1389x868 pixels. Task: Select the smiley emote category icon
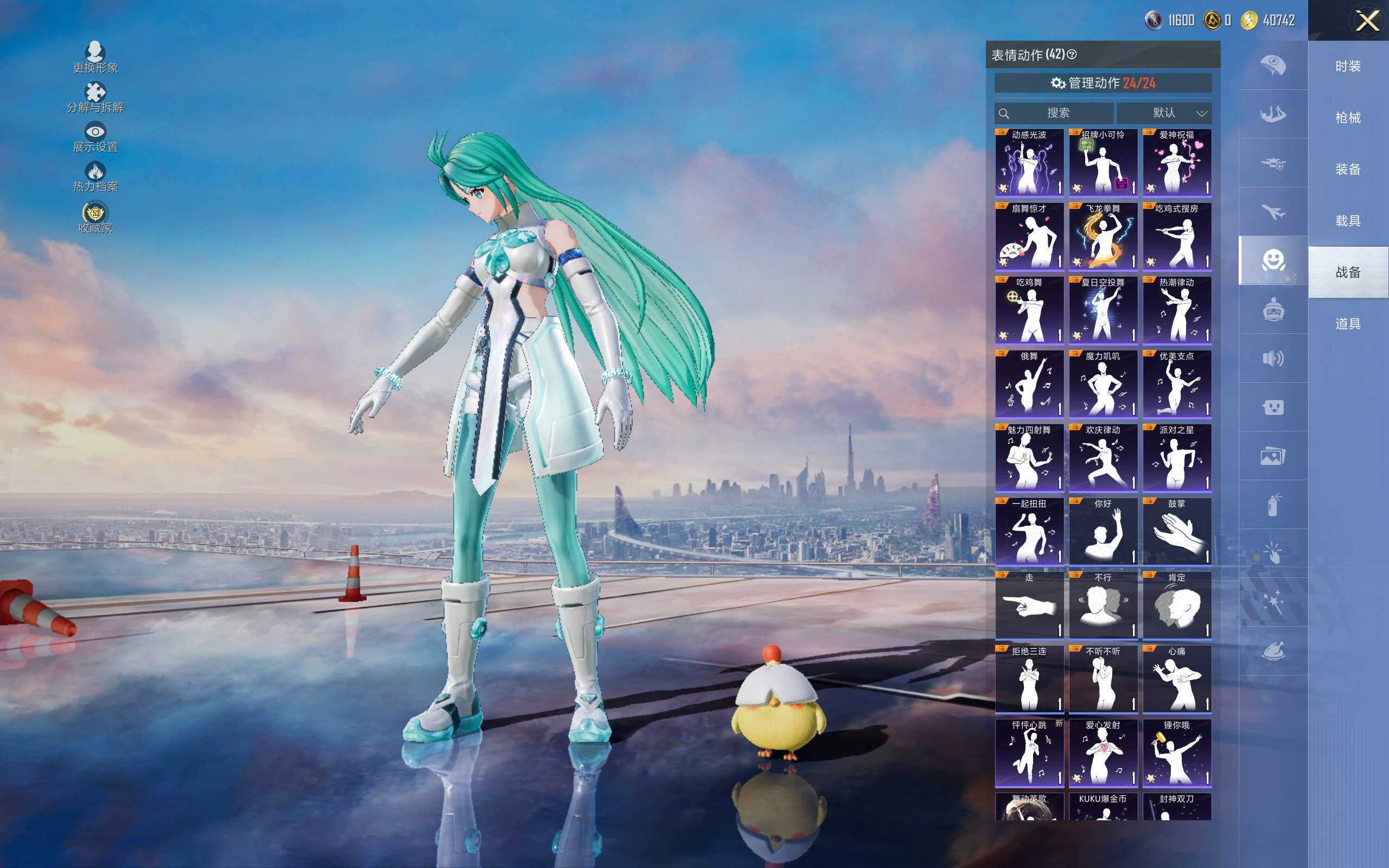click(1273, 260)
